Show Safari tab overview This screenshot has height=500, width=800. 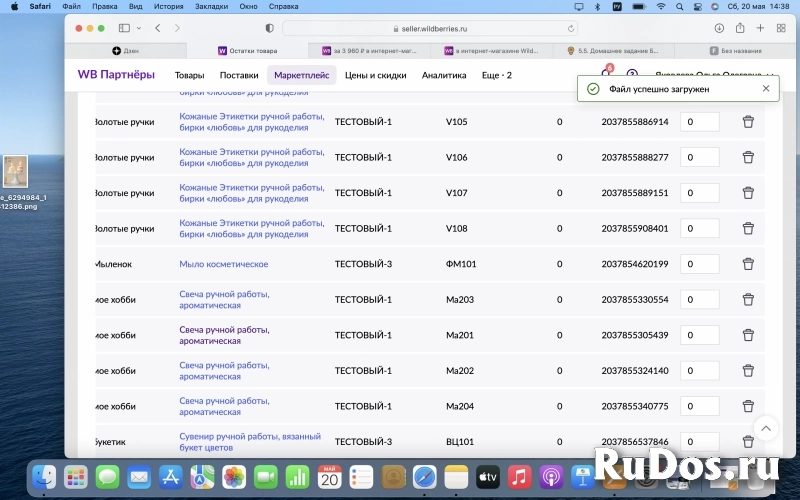pyautogui.click(x=781, y=28)
